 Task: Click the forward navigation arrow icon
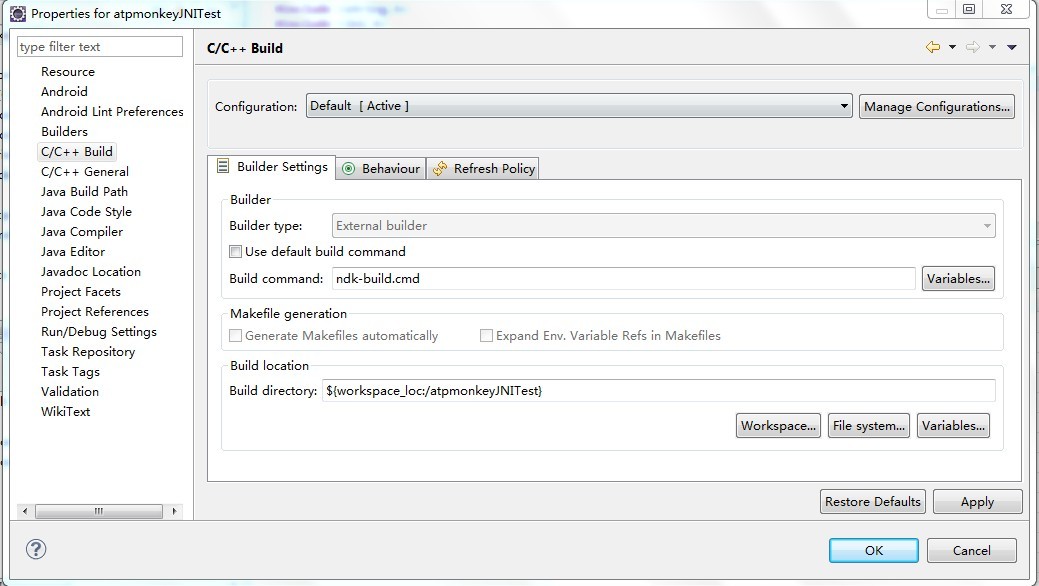(973, 47)
